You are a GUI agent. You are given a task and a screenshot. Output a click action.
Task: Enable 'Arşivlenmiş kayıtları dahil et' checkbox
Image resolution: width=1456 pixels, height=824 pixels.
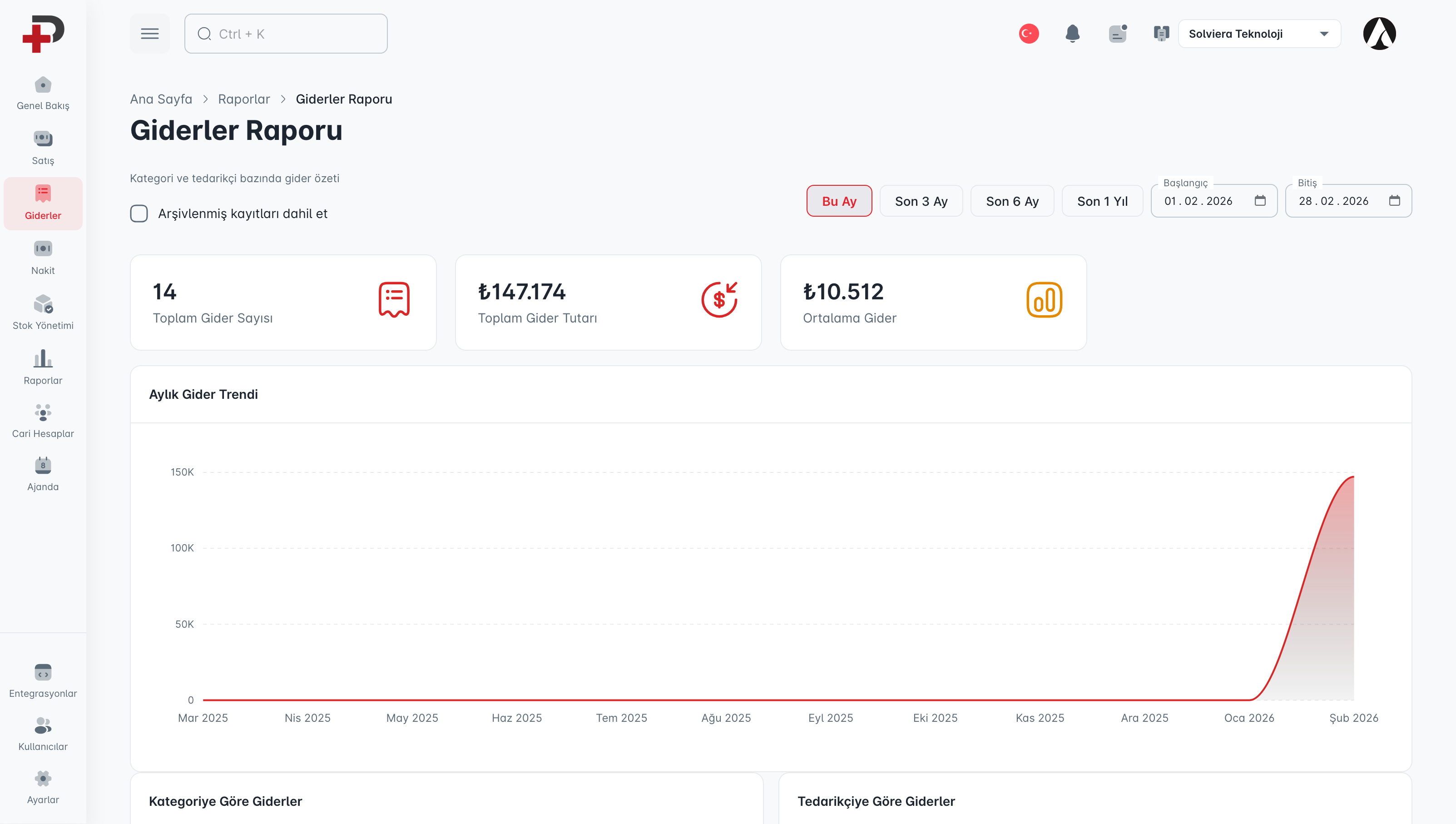pyautogui.click(x=139, y=213)
